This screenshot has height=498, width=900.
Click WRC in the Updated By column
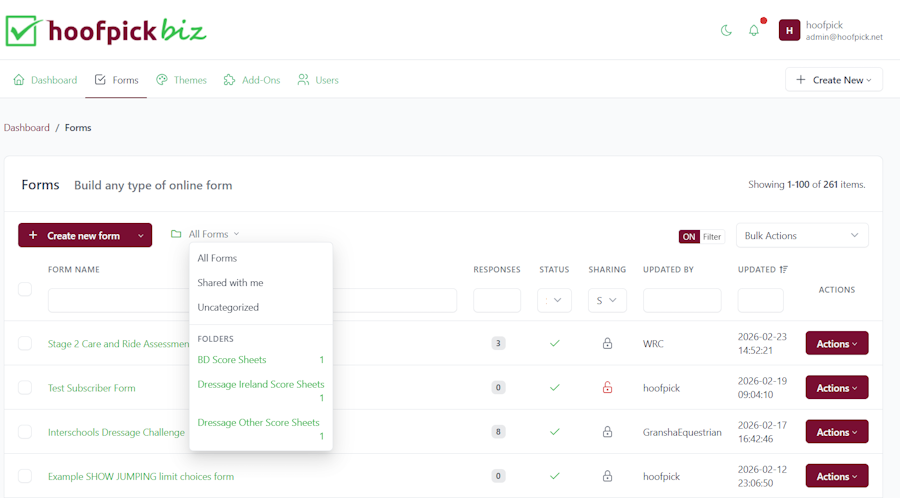point(653,344)
